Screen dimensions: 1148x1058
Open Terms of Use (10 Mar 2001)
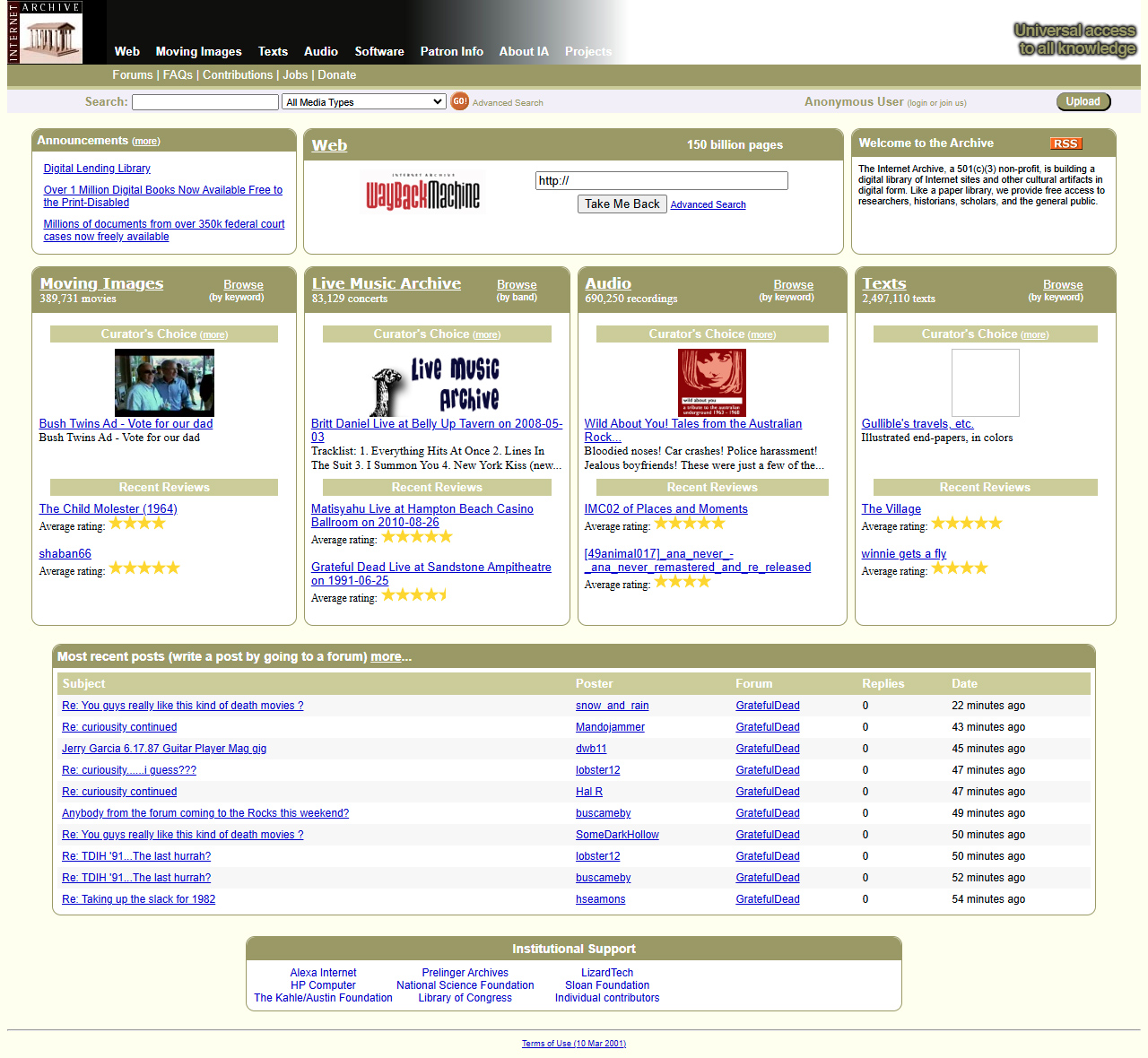point(574,1044)
